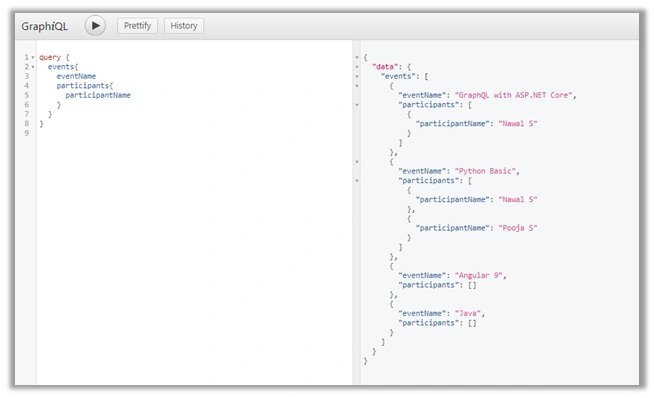Select the "Angular 9" event name value
The image size is (654, 398).
[478, 275]
